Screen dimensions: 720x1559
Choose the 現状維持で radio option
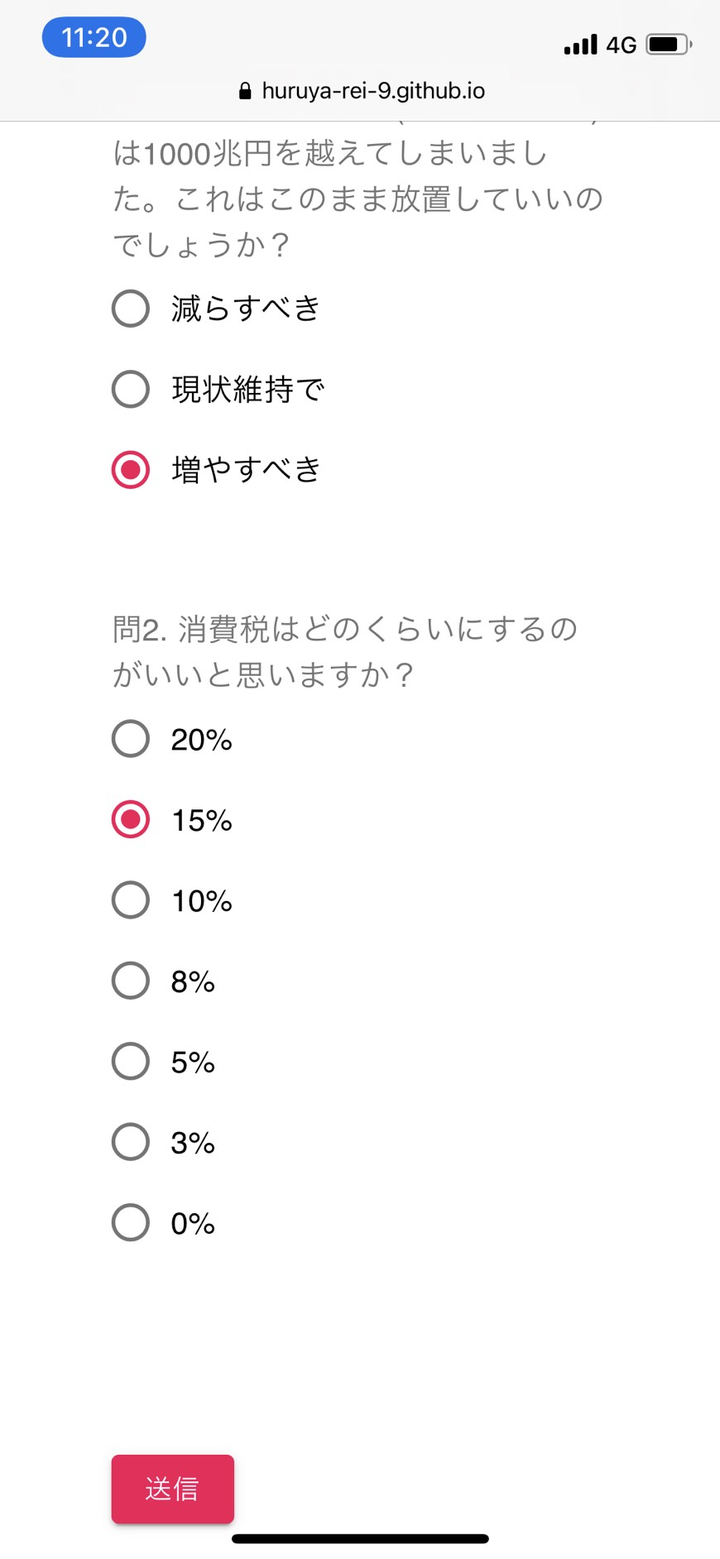click(130, 389)
